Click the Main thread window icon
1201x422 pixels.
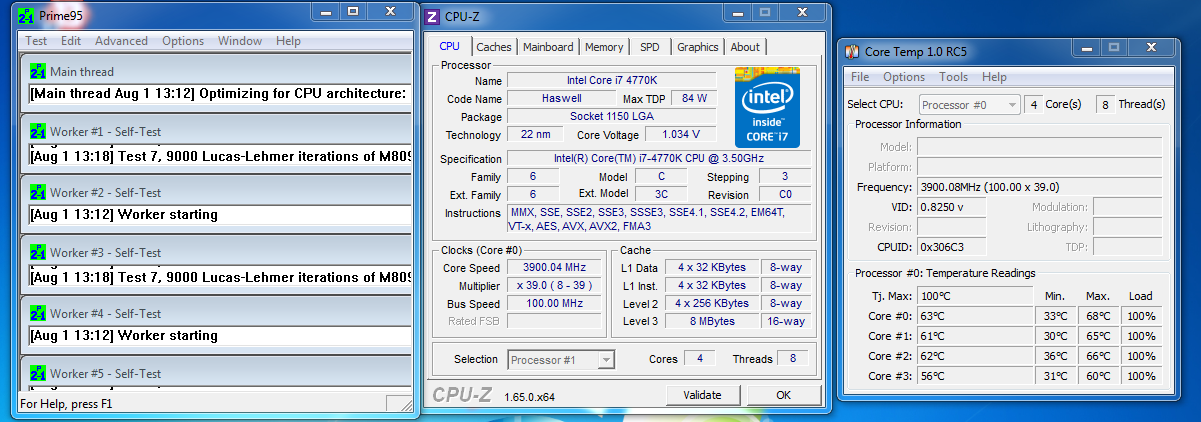point(38,72)
